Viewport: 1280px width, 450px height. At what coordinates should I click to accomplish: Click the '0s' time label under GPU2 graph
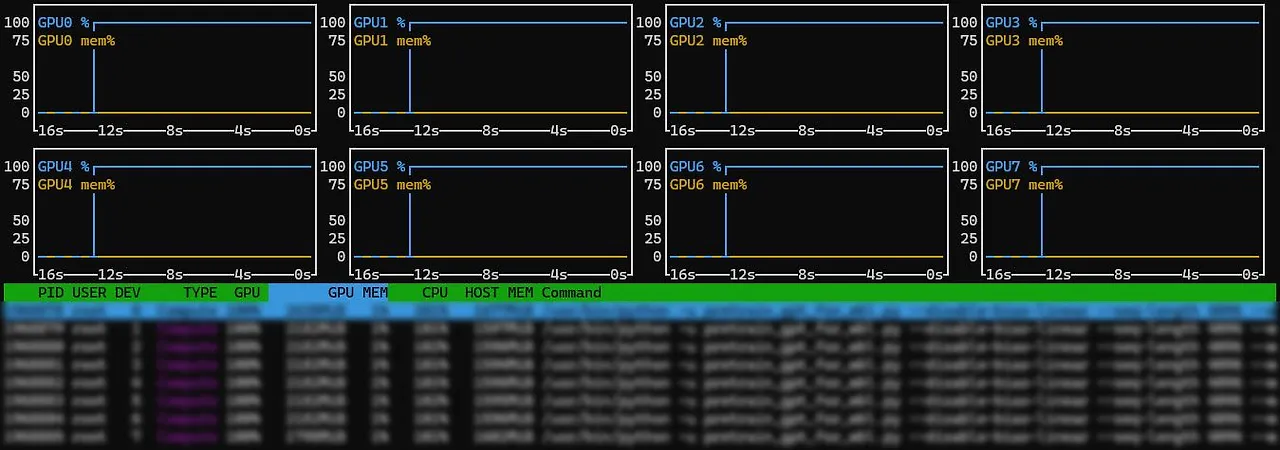[x=934, y=131]
